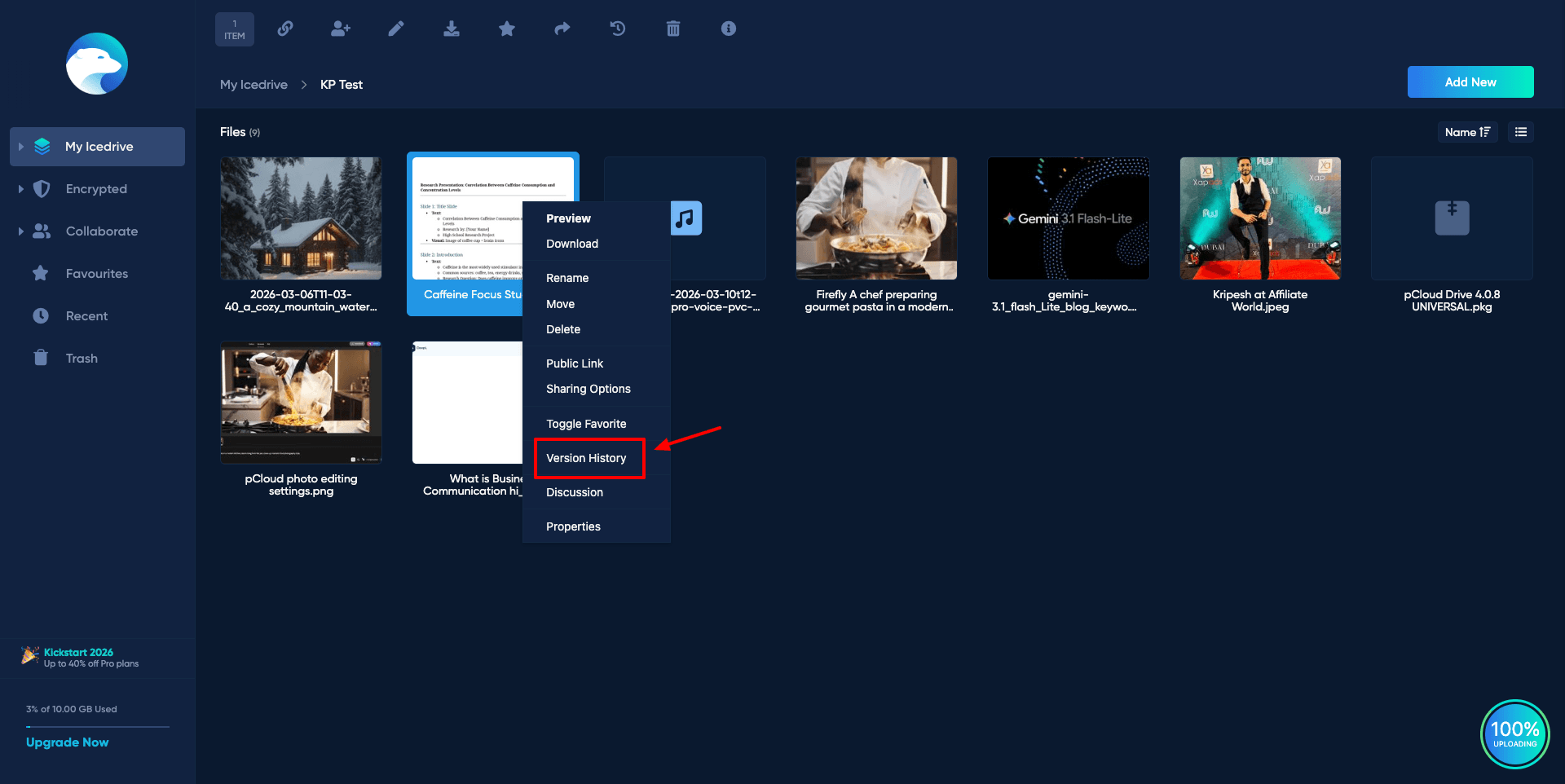Click the info properties icon
Viewport: 1565px width, 784px height.
coord(729,29)
